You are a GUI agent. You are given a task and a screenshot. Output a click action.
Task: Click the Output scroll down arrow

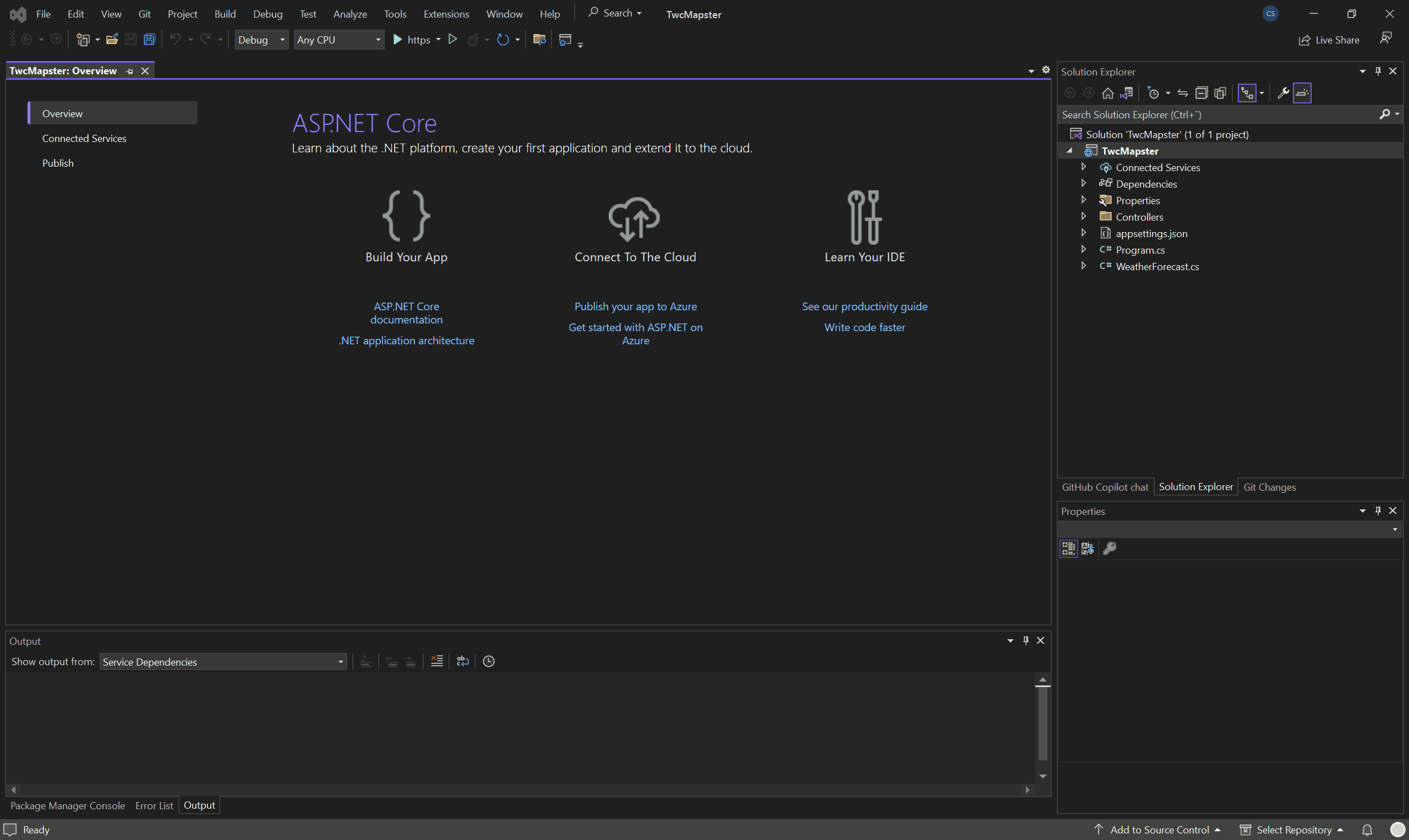tap(1042, 777)
